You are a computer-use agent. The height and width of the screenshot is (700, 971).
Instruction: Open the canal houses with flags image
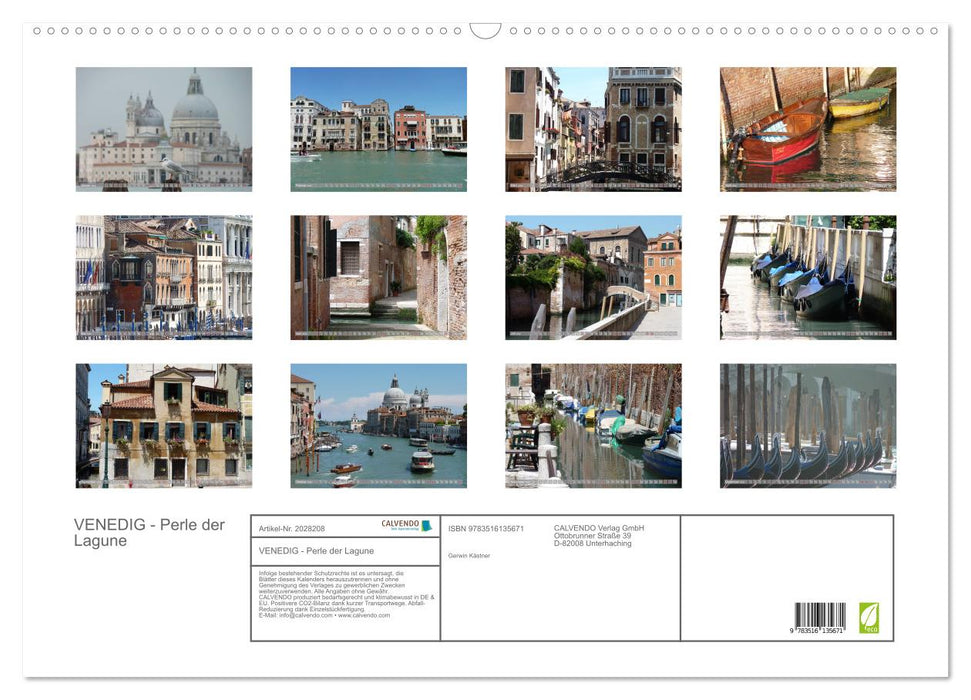(162, 277)
